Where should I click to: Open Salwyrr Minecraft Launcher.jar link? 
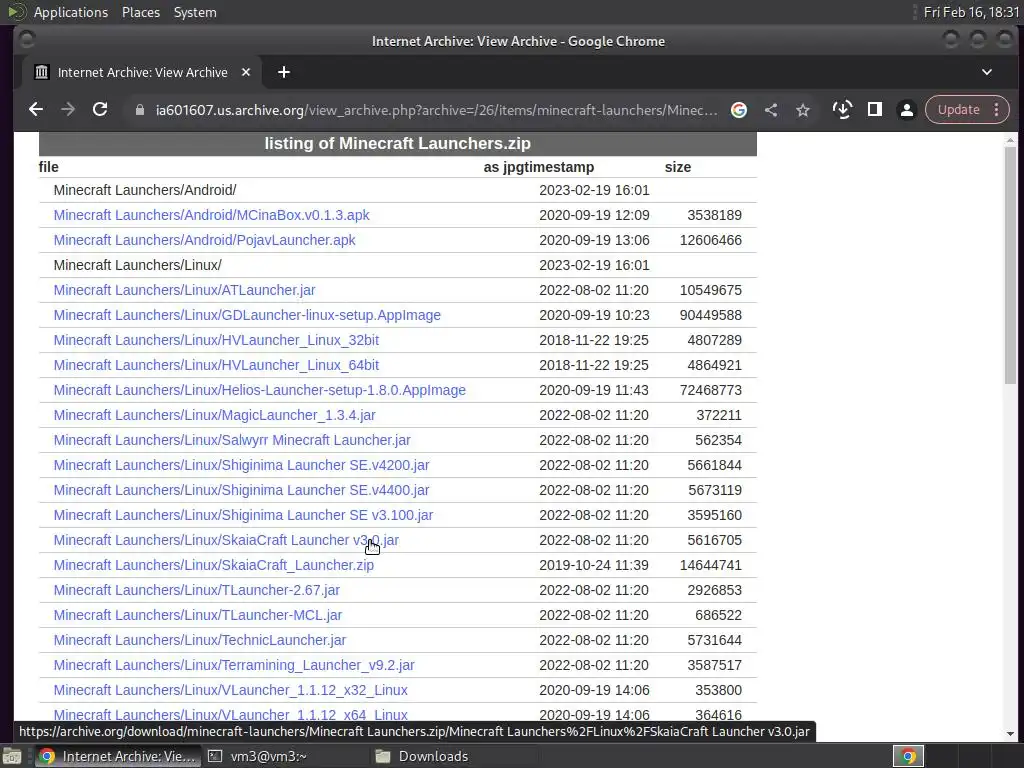pyautogui.click(x=232, y=440)
